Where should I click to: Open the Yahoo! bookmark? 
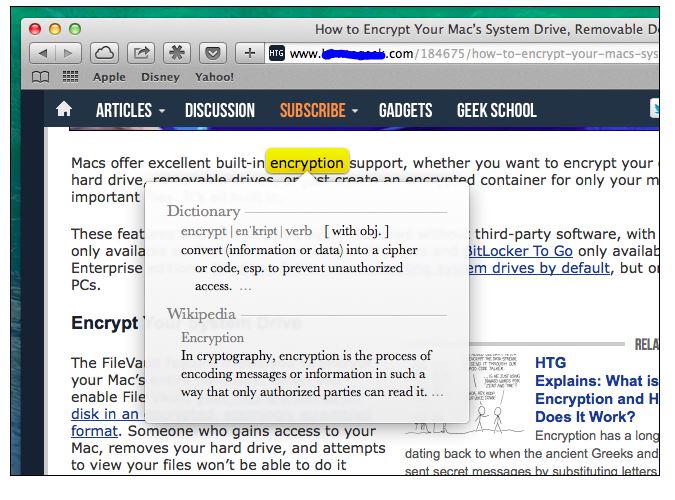[x=214, y=77]
